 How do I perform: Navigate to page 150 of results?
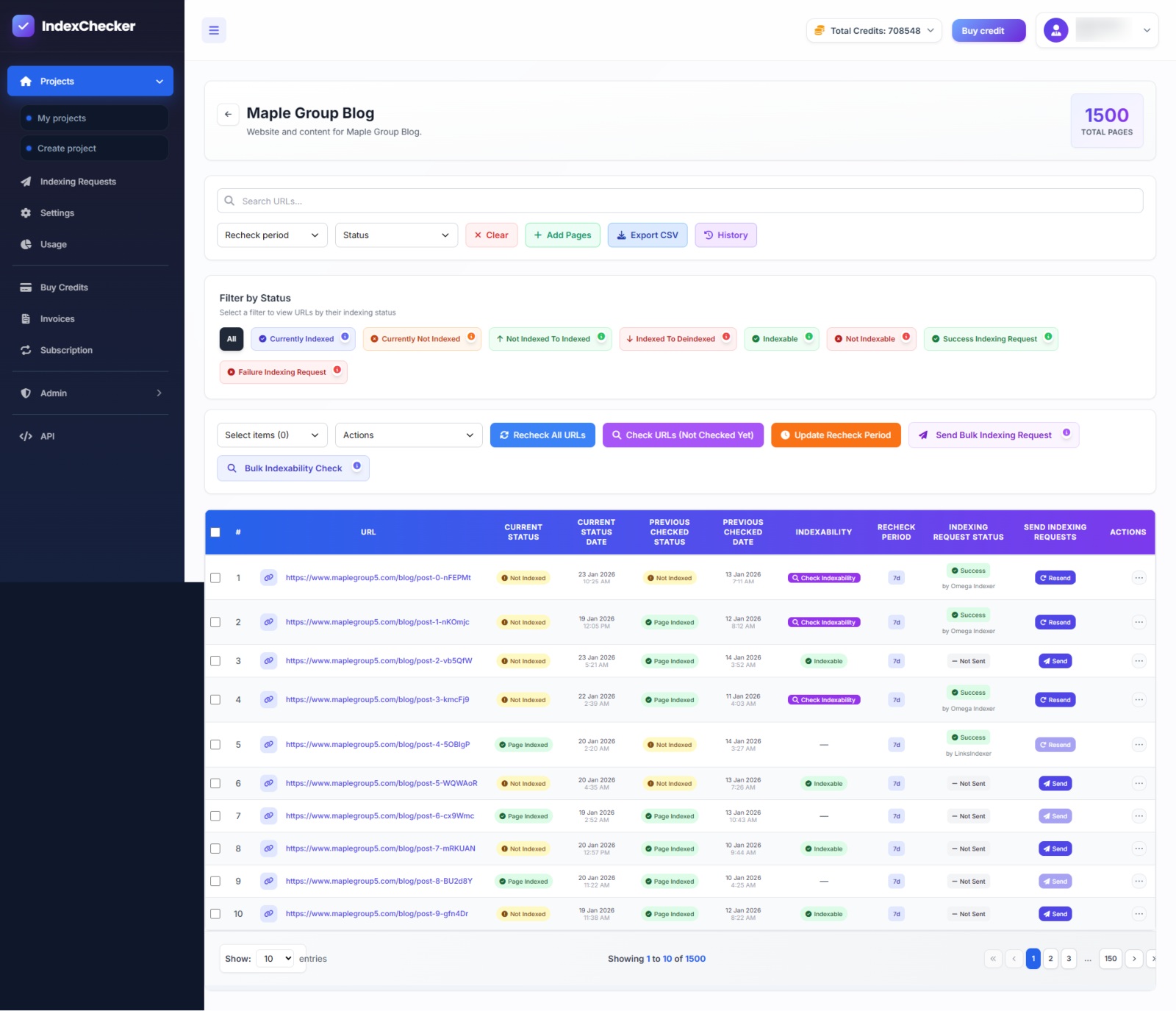(x=1111, y=958)
